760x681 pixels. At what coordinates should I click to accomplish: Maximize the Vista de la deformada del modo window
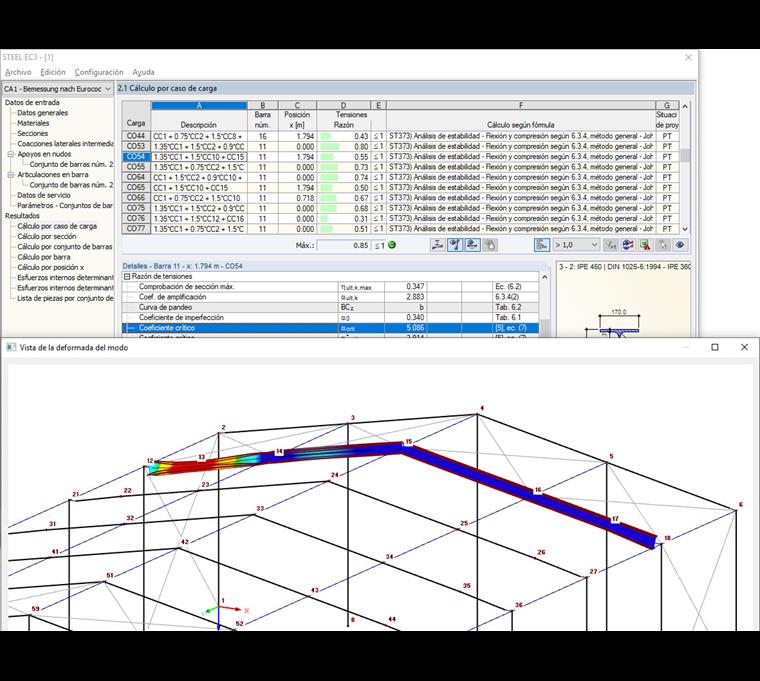pyautogui.click(x=714, y=347)
